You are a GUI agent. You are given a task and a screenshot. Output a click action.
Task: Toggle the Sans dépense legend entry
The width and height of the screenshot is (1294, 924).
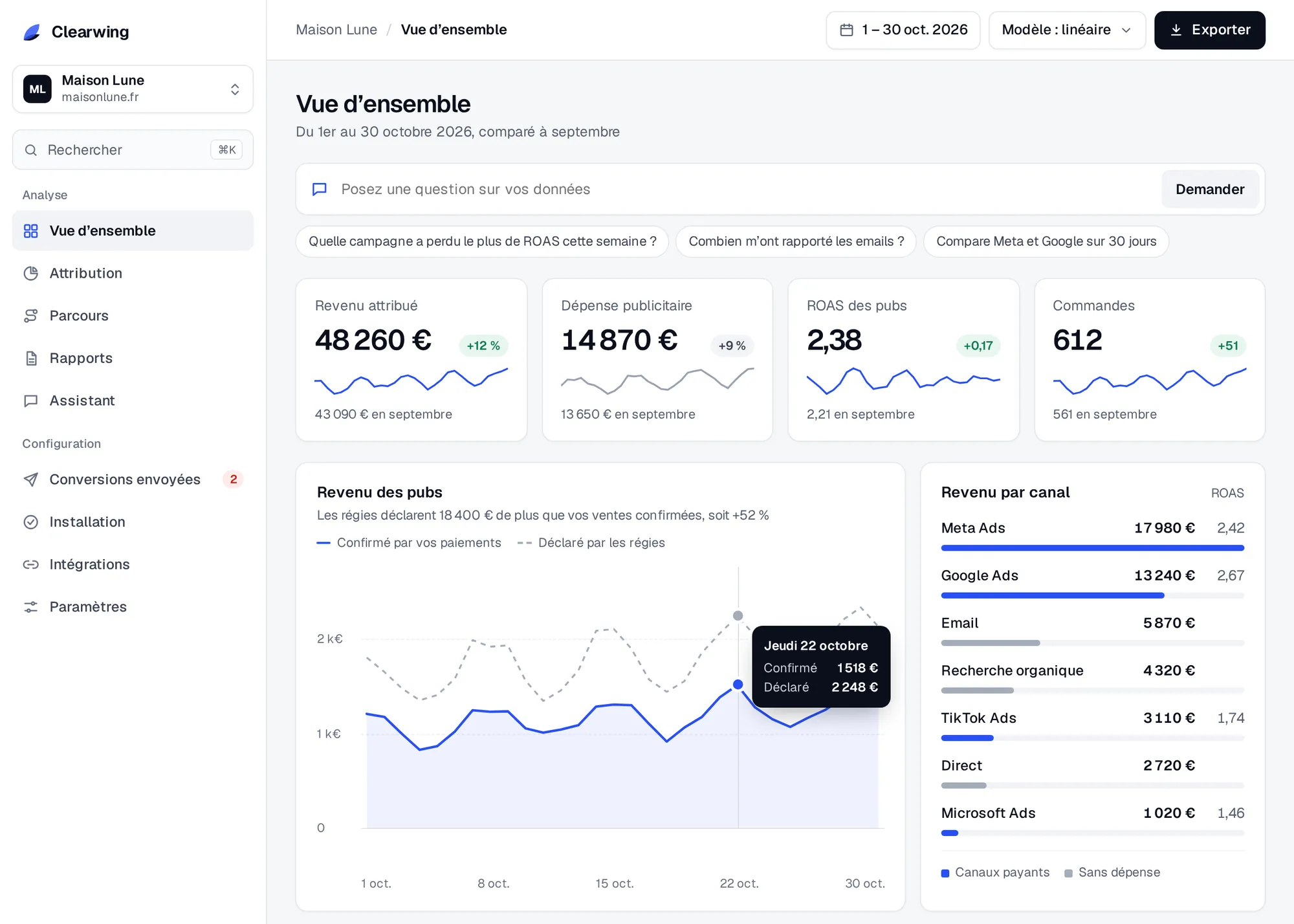tap(1112, 872)
